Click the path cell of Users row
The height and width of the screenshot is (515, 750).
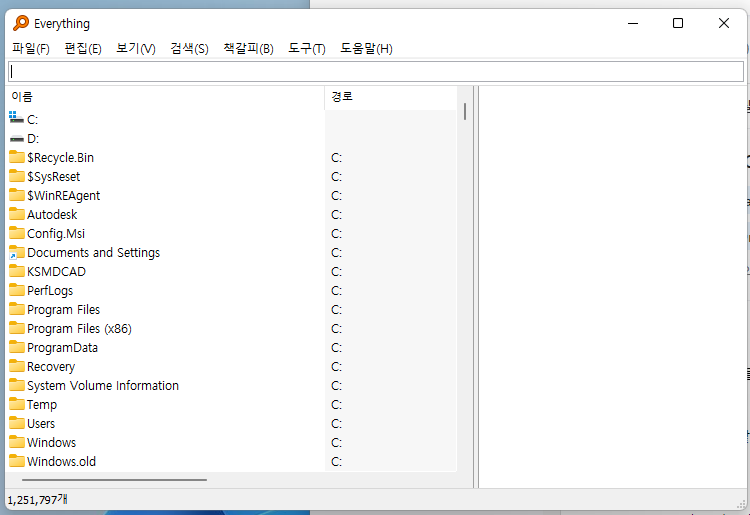coord(391,424)
